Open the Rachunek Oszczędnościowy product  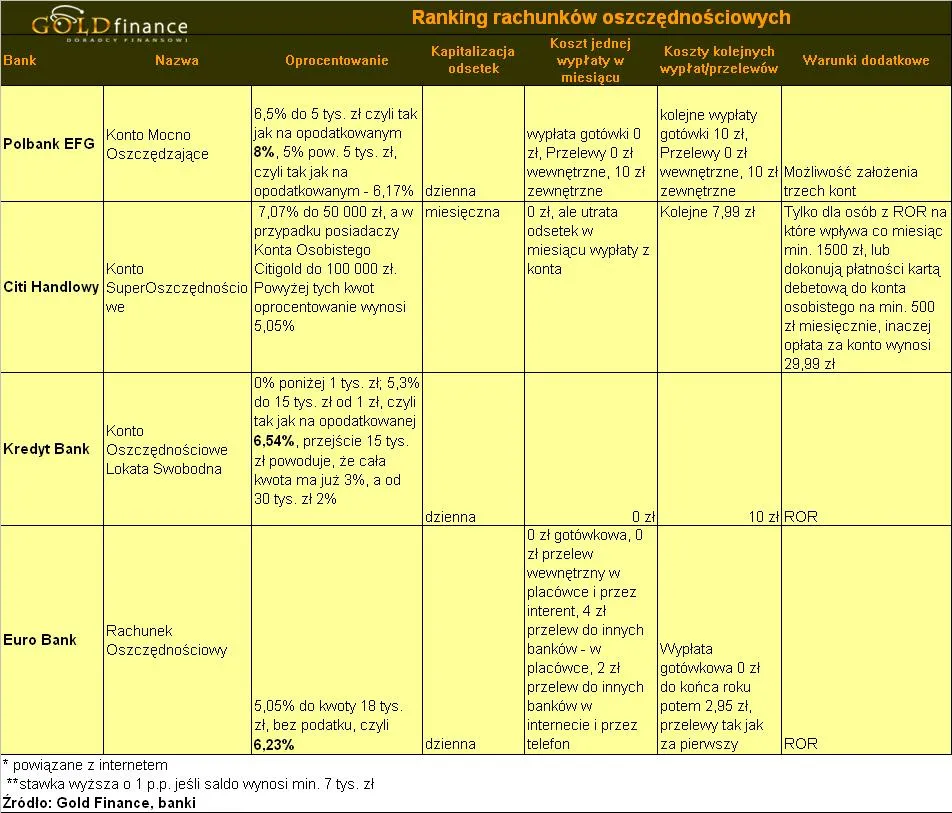168,640
